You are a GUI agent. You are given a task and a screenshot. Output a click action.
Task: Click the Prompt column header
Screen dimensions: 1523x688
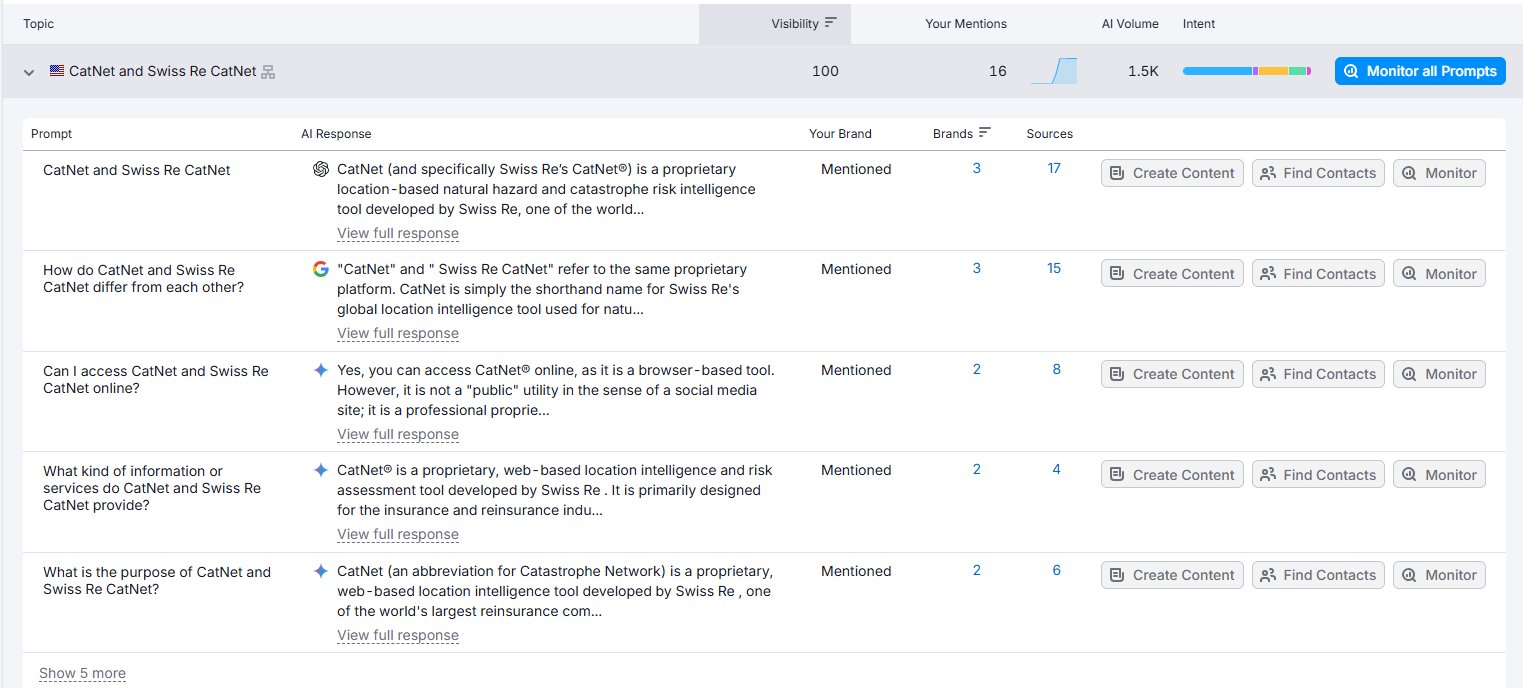pyautogui.click(x=51, y=133)
